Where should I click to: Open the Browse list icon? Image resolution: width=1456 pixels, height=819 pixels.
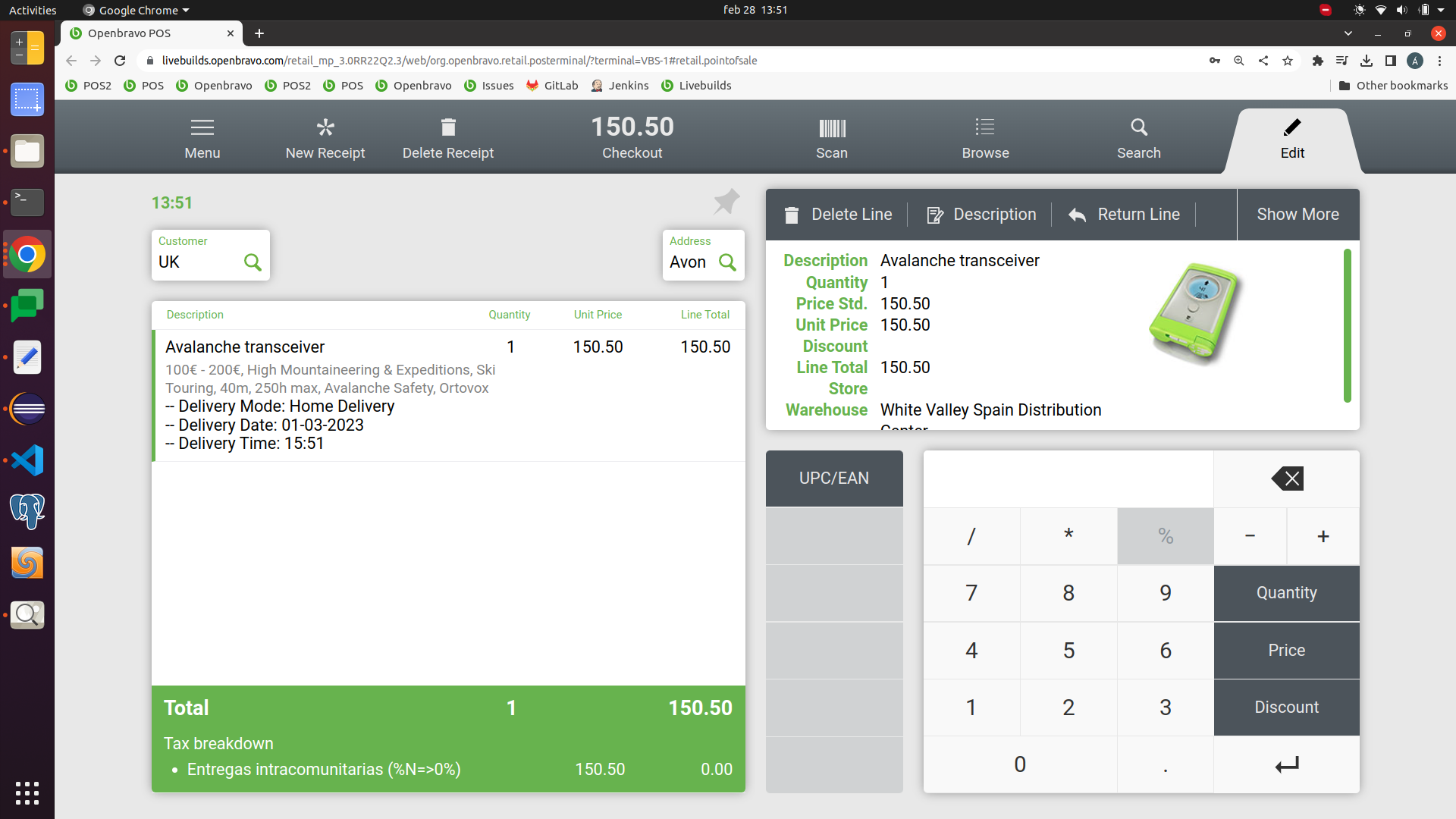(985, 127)
